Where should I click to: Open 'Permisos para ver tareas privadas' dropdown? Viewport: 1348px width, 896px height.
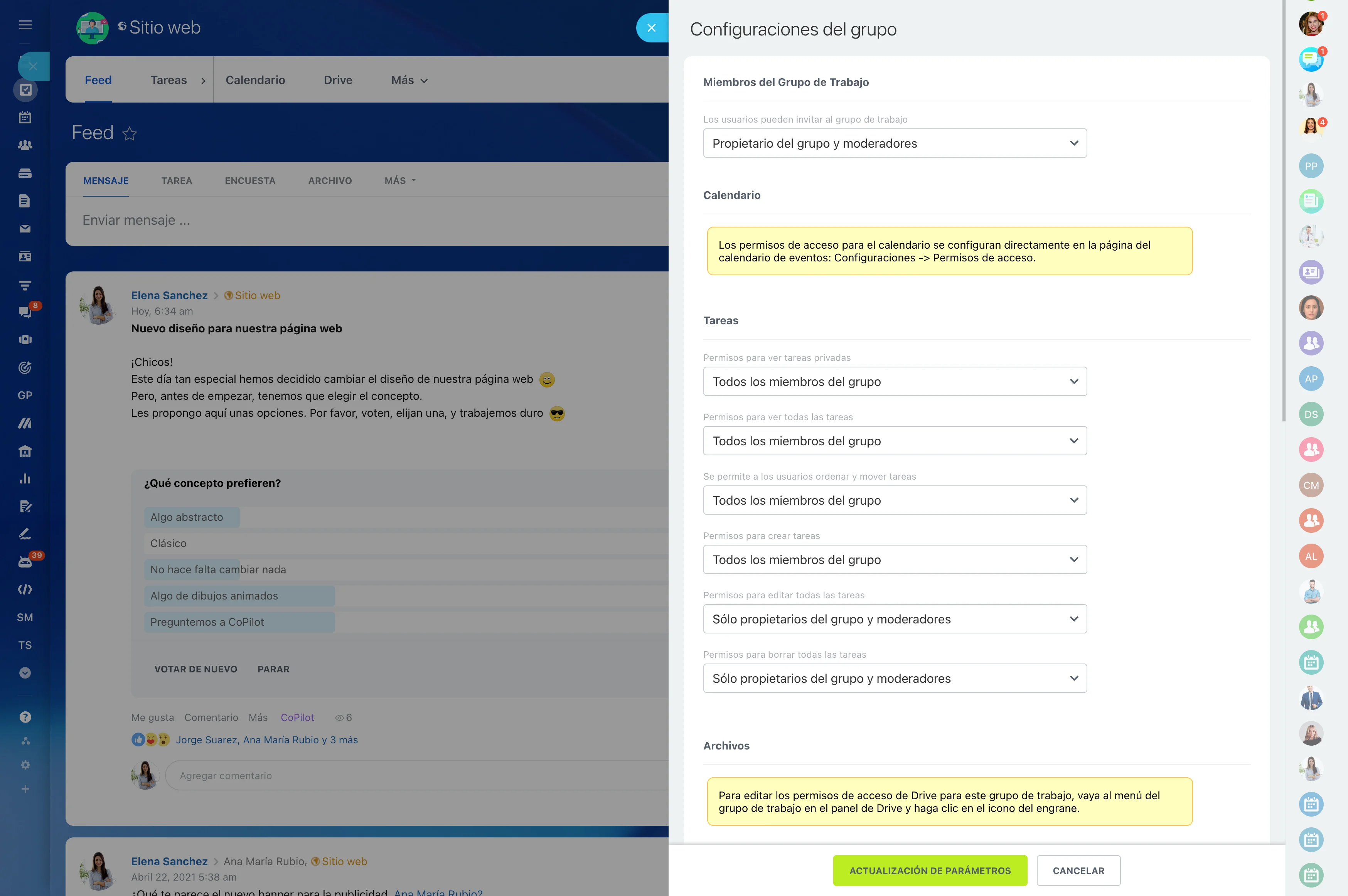(x=894, y=382)
